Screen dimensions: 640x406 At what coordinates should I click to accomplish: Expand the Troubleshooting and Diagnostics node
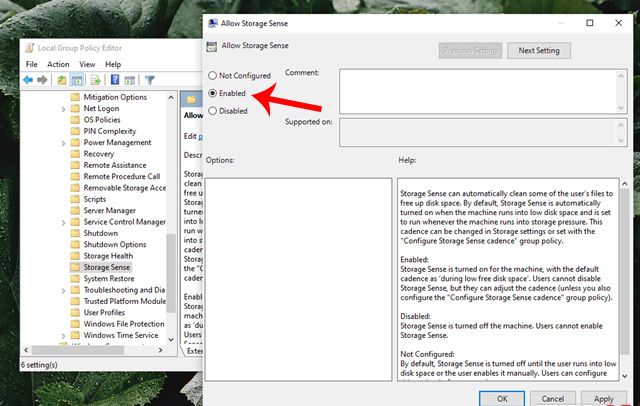pos(63,291)
